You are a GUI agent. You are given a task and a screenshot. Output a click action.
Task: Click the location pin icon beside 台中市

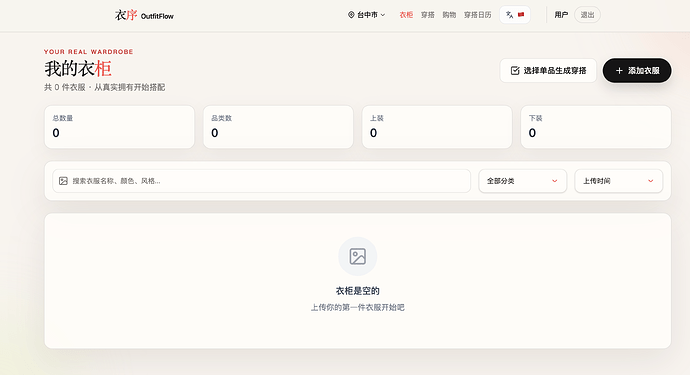pyautogui.click(x=351, y=15)
